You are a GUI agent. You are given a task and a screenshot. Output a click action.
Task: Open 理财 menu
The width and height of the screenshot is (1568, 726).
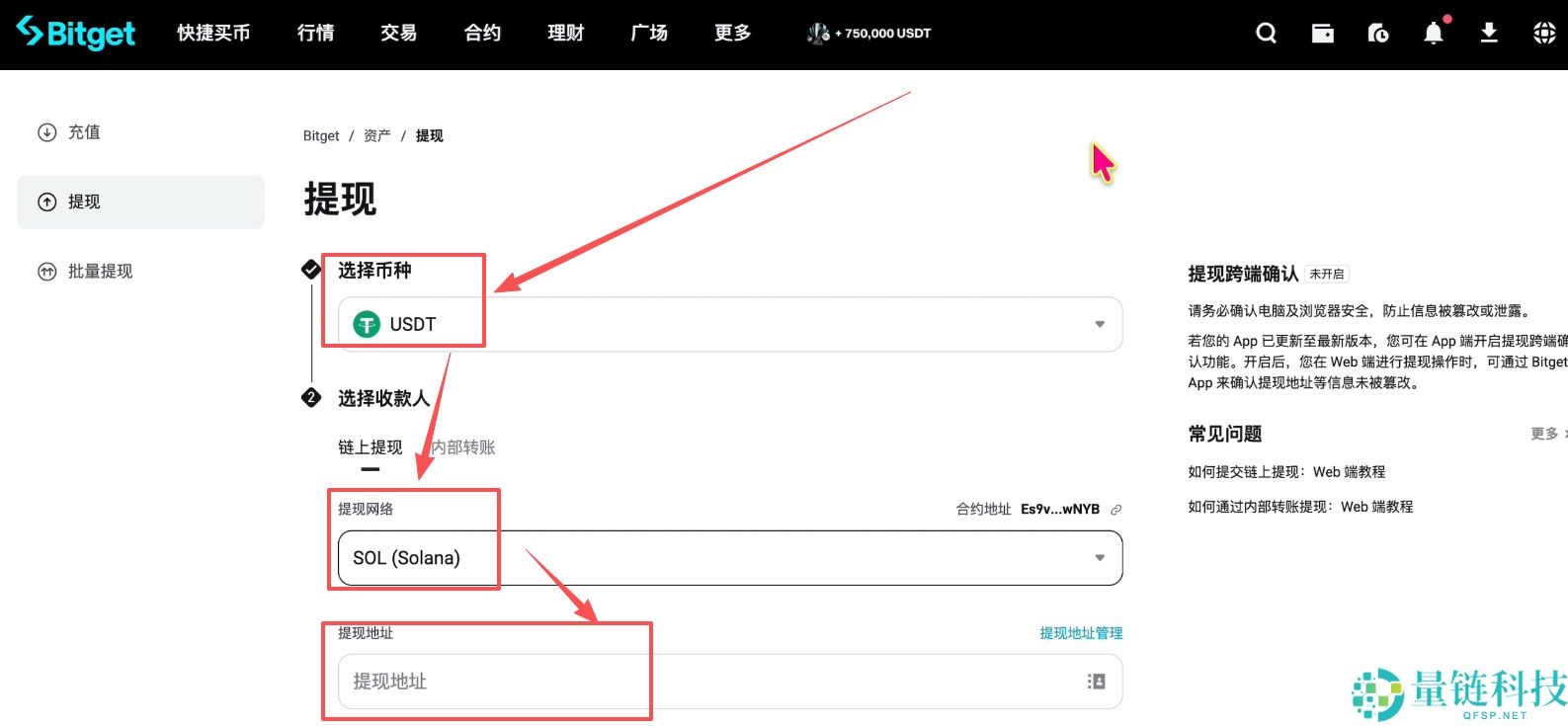pyautogui.click(x=566, y=34)
